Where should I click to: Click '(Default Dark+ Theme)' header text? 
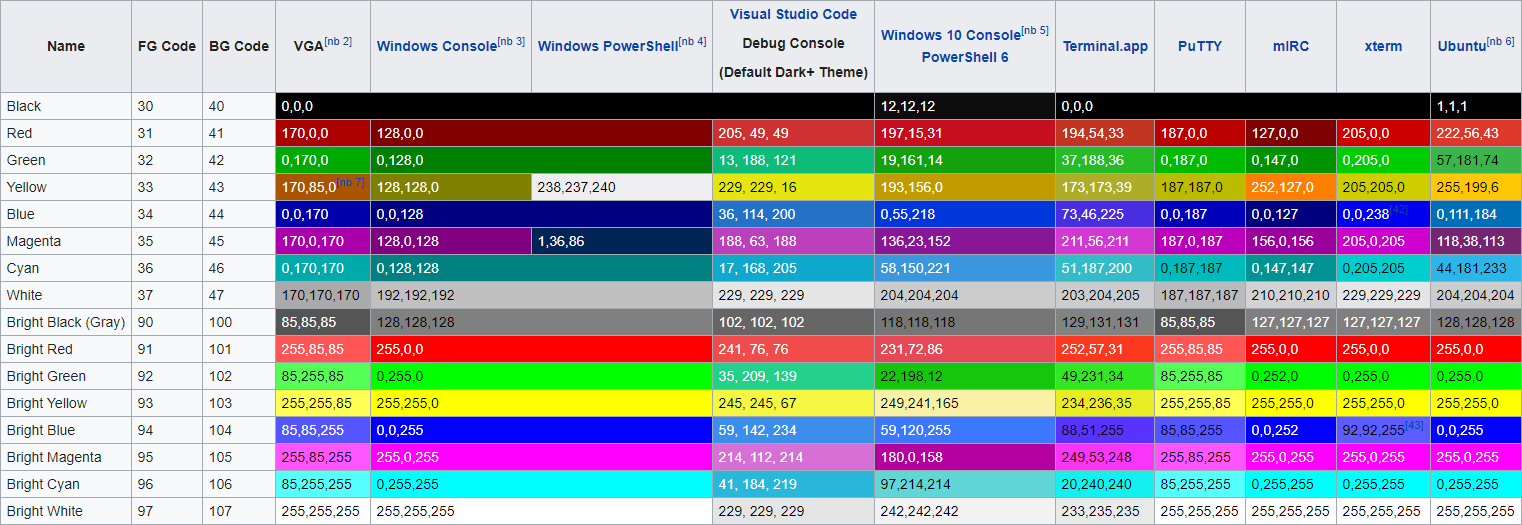(x=793, y=73)
